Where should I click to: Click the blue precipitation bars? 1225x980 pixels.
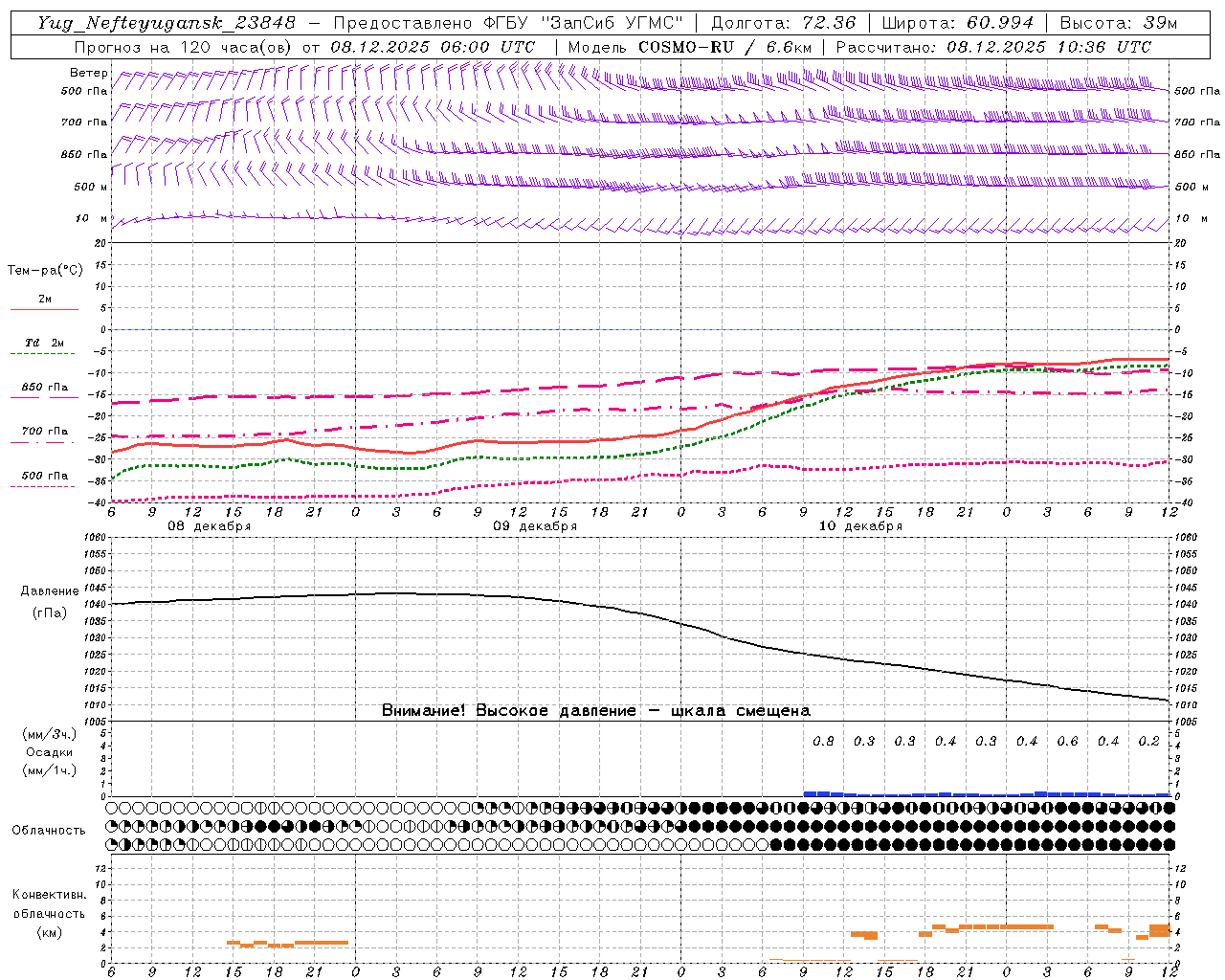(986, 793)
